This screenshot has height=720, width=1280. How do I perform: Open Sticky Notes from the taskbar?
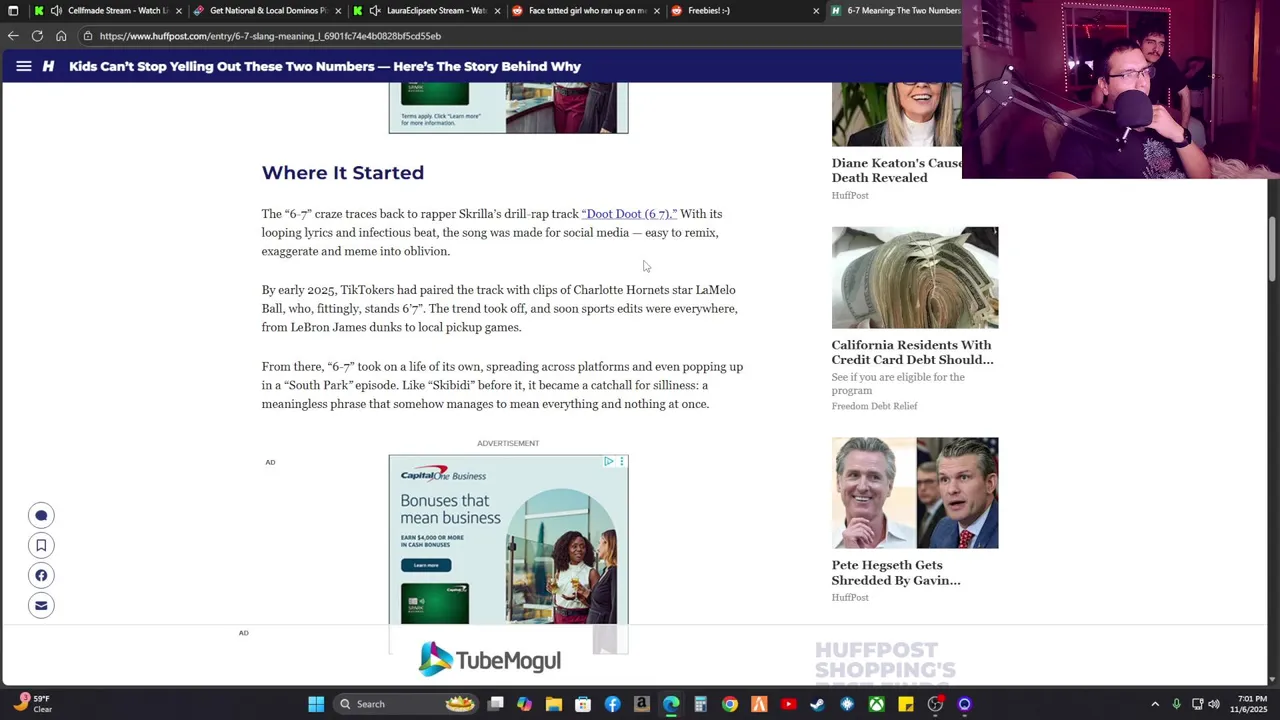click(905, 704)
